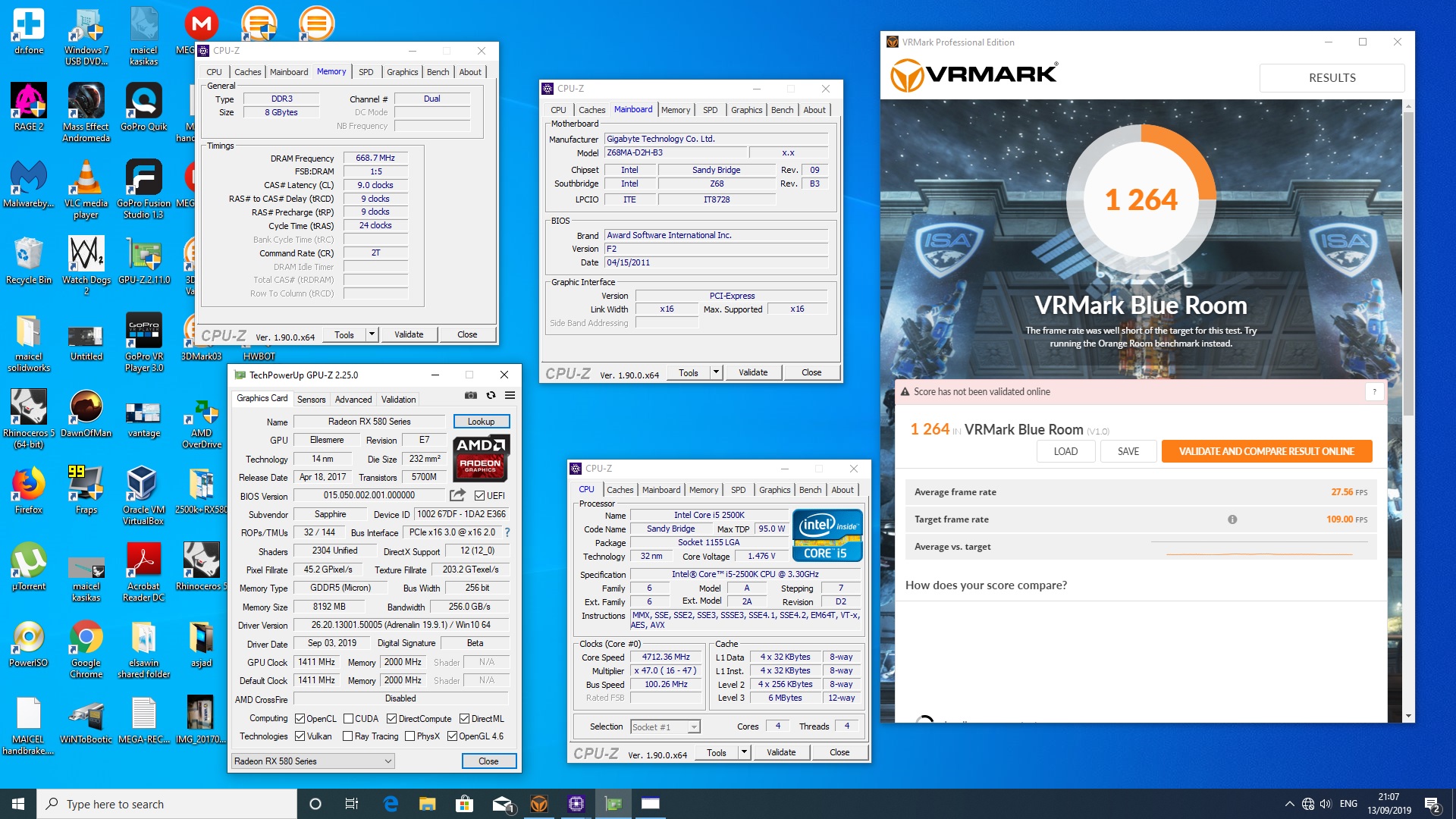The width and height of the screenshot is (1456, 819).
Task: Click Validate and Compare Result Online
Action: (1266, 451)
